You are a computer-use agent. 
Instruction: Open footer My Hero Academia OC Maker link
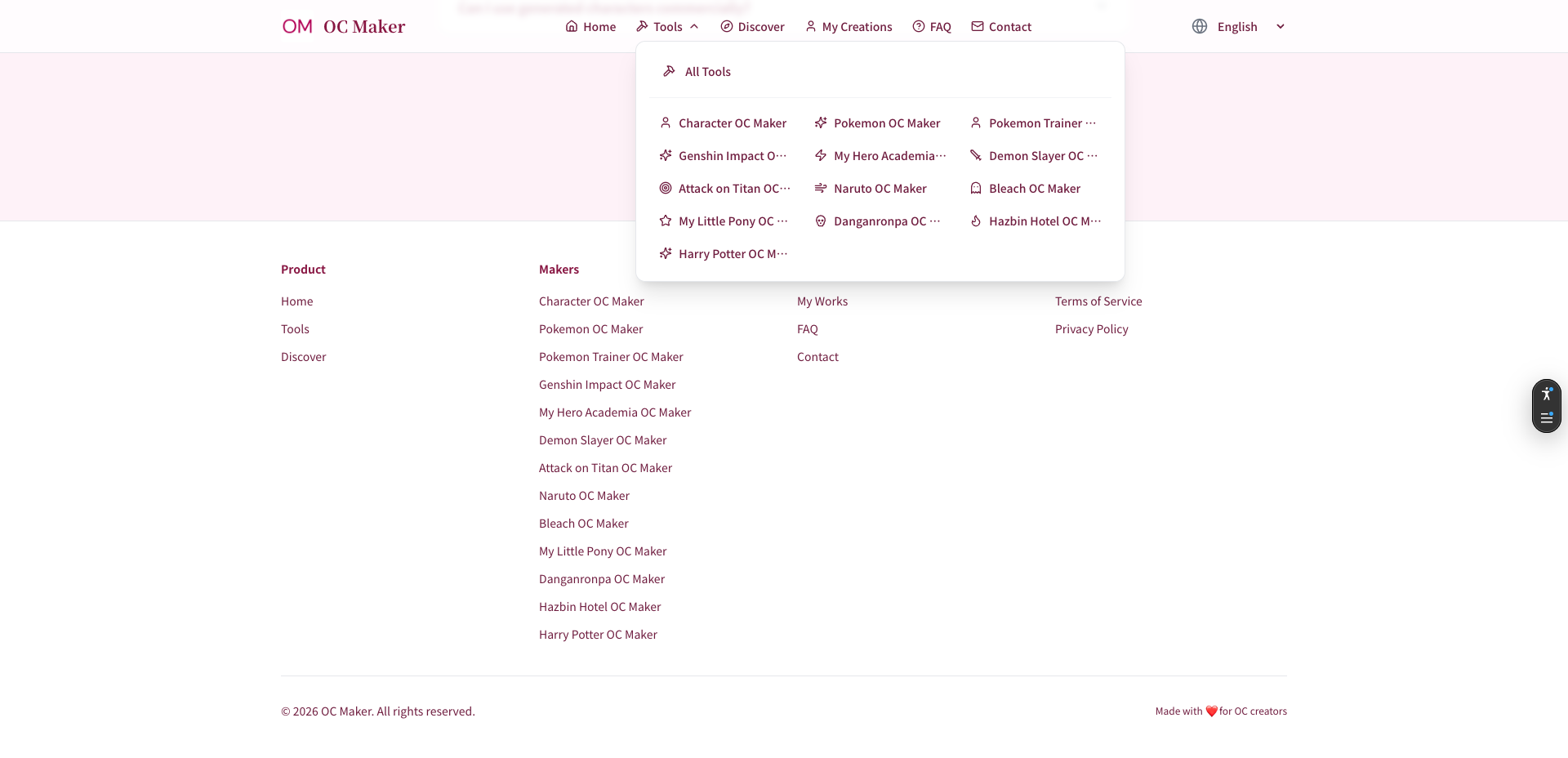[615, 412]
